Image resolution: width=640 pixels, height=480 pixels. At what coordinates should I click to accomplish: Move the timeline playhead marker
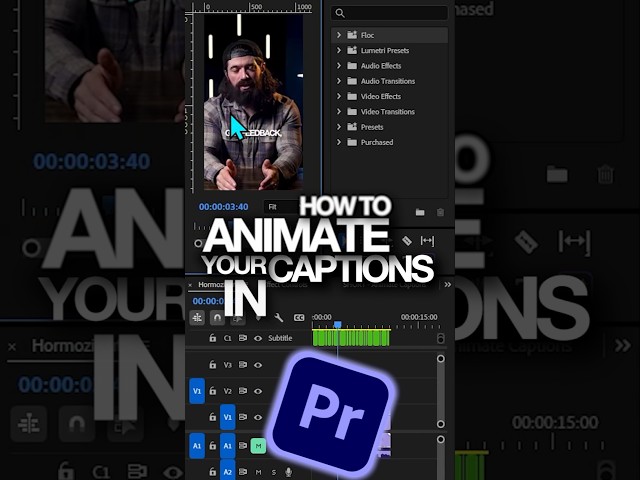[338, 324]
